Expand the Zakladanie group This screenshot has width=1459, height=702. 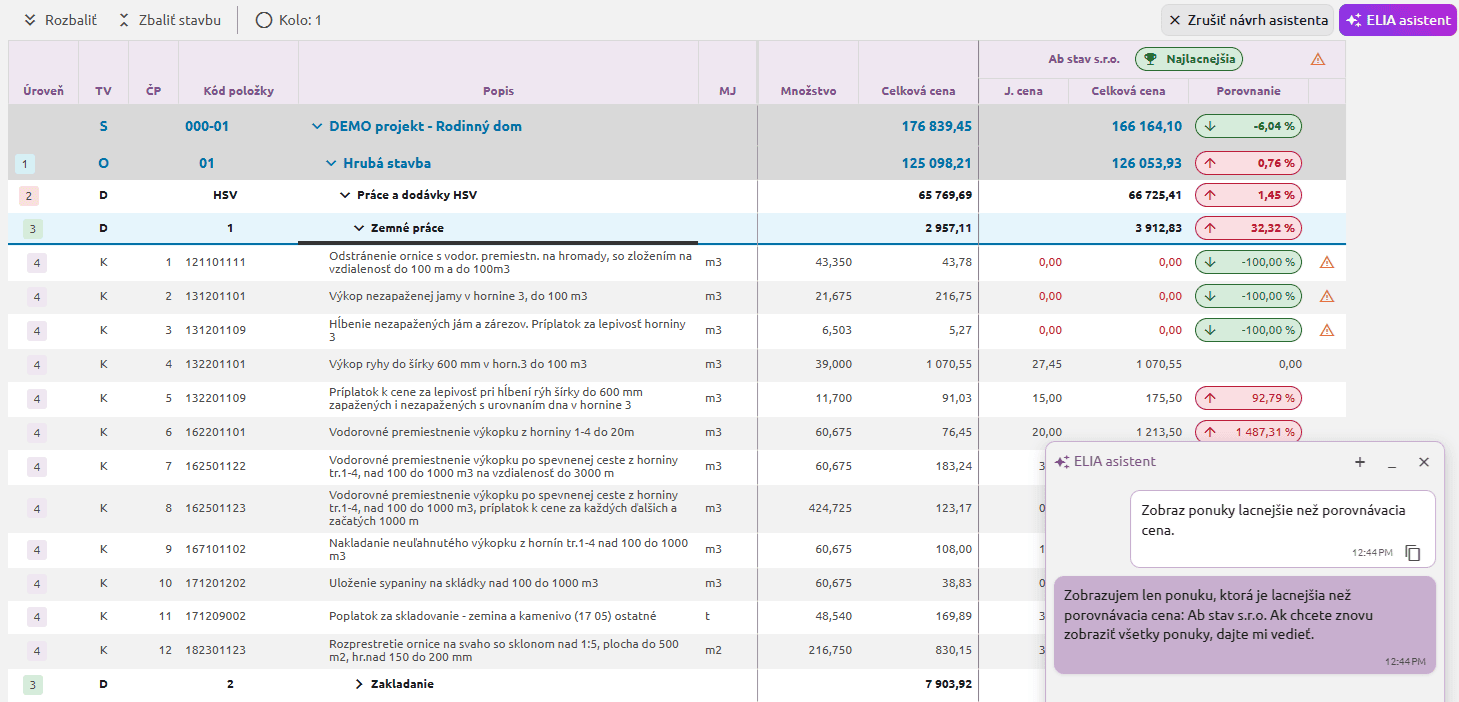pyautogui.click(x=359, y=684)
